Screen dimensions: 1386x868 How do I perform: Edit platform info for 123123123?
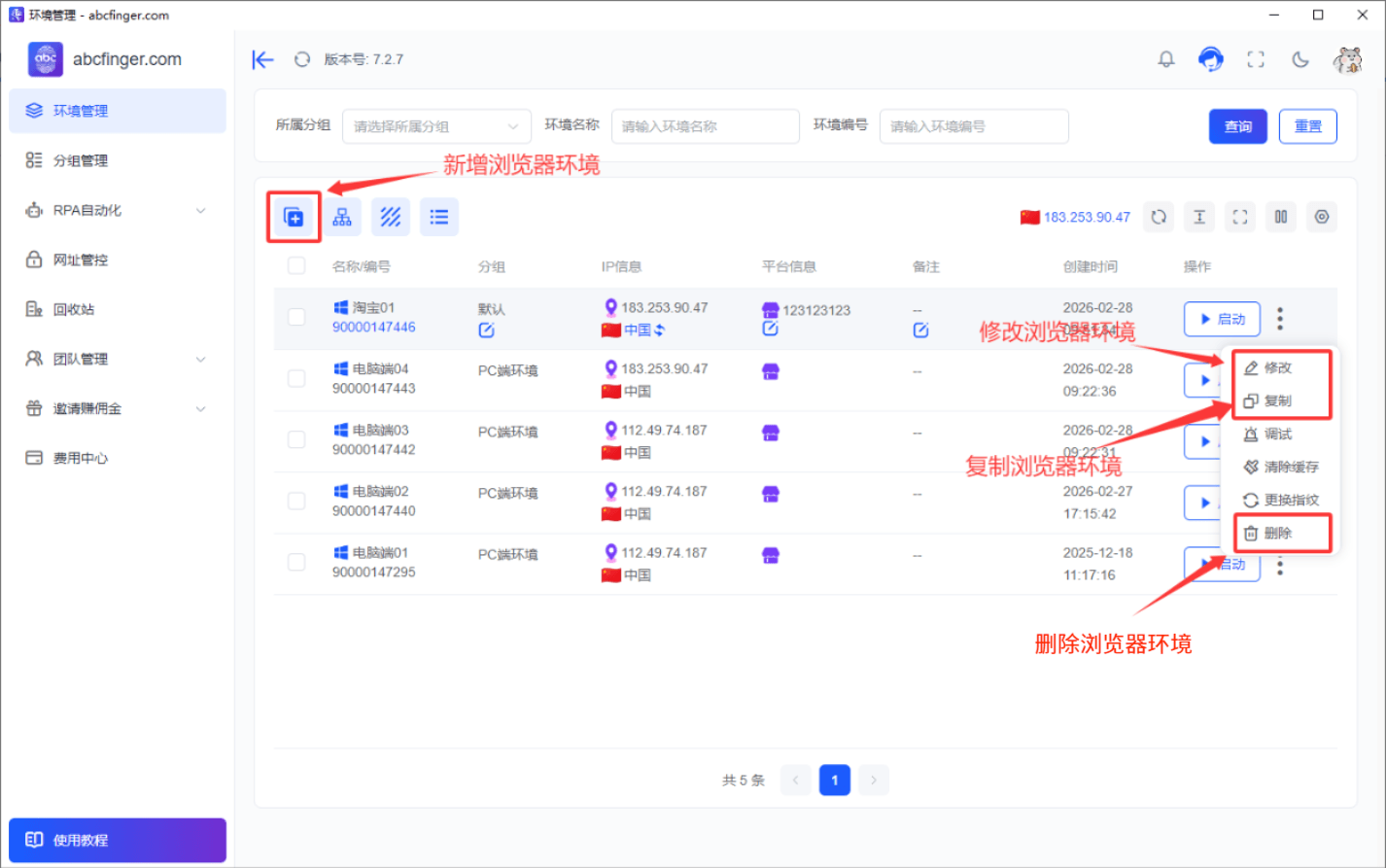pyautogui.click(x=771, y=329)
